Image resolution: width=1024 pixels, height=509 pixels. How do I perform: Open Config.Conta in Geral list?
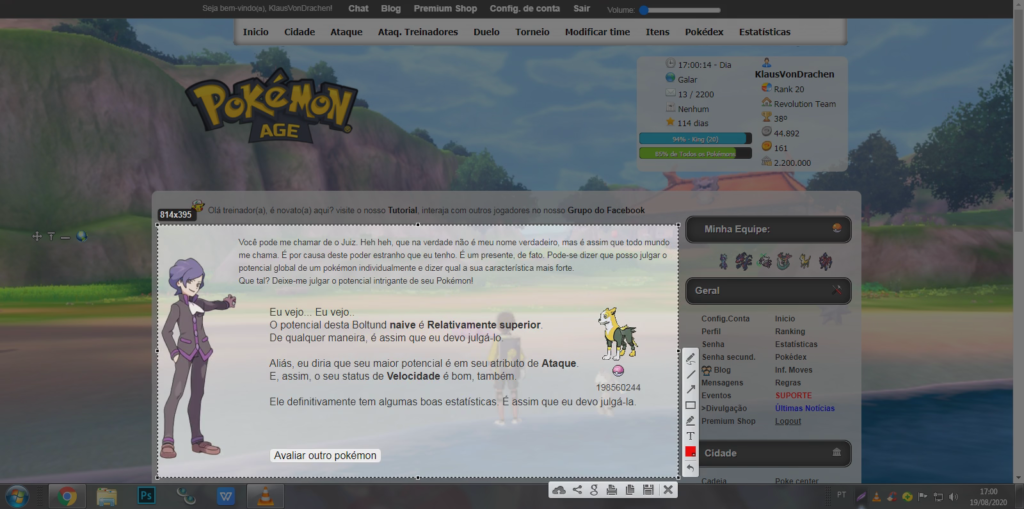click(x=726, y=319)
